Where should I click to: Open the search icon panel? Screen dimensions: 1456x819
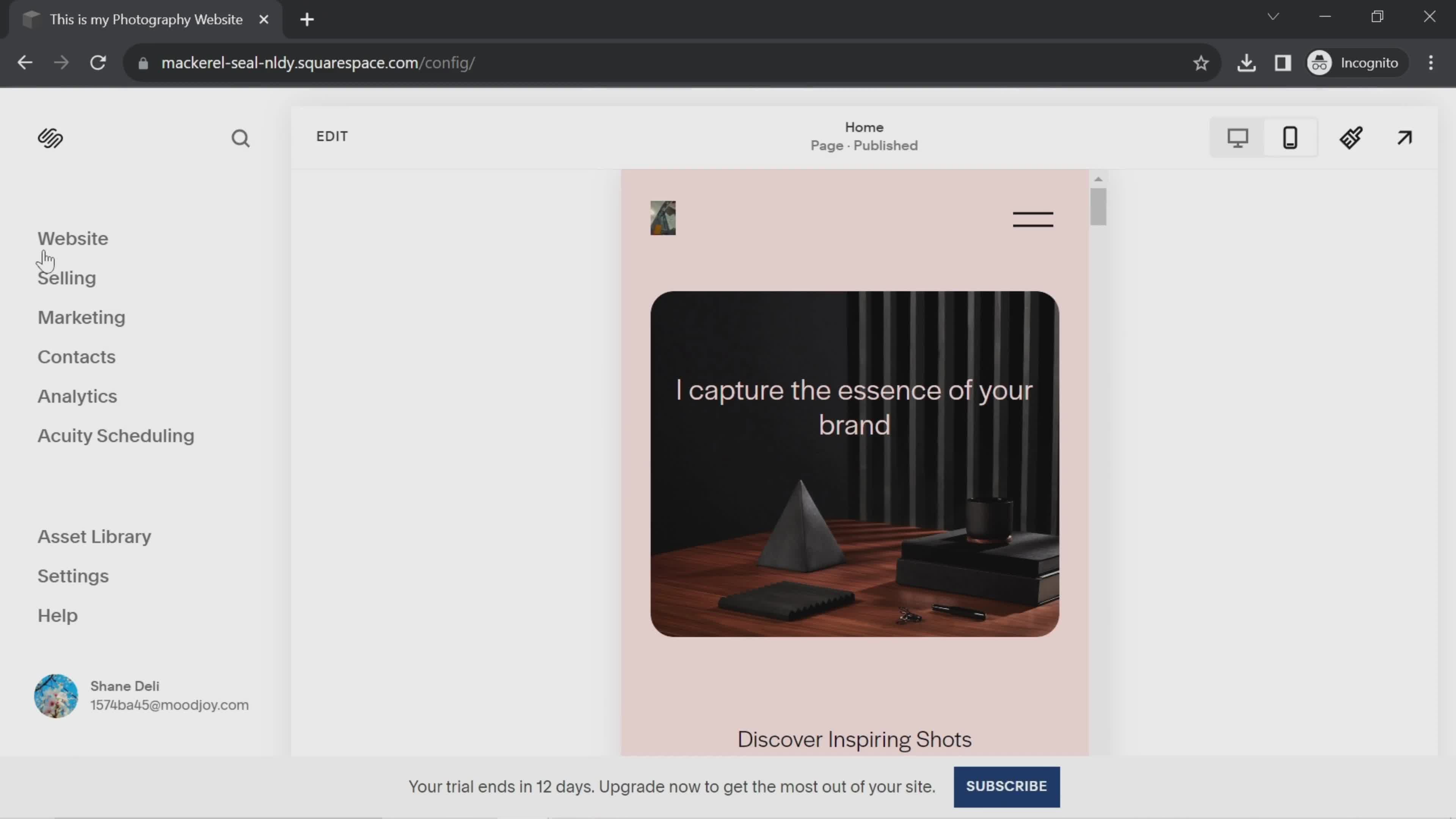tap(241, 138)
